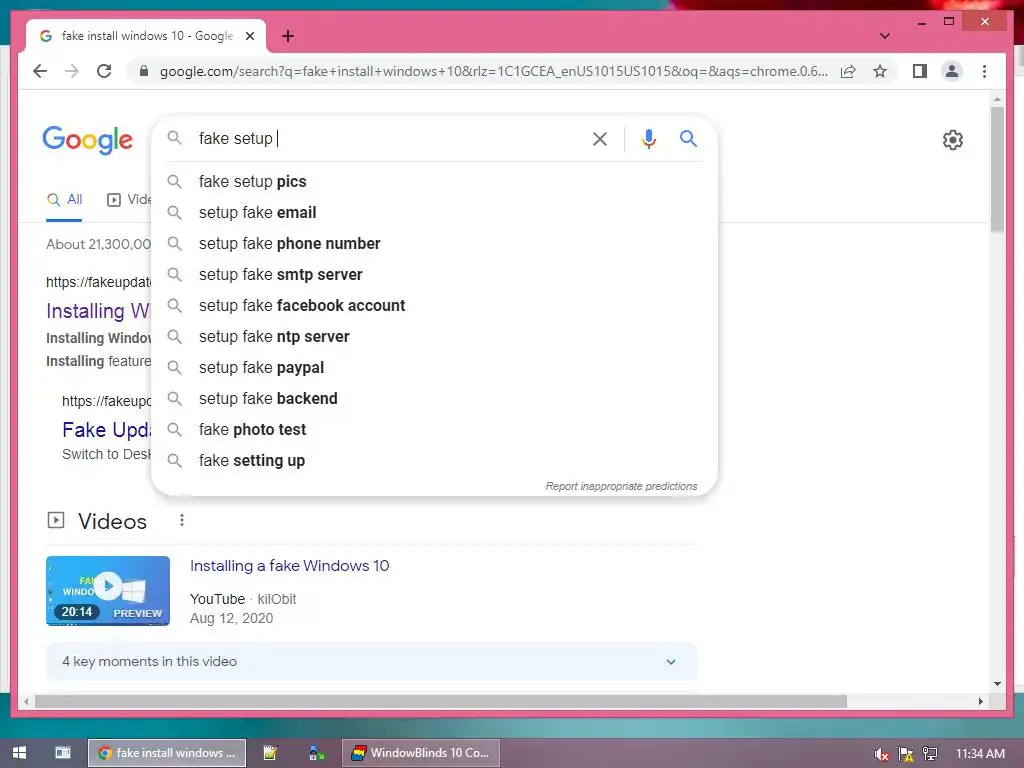The image size is (1024, 768).
Task: Click the muted volume tray icon
Action: pos(881,754)
